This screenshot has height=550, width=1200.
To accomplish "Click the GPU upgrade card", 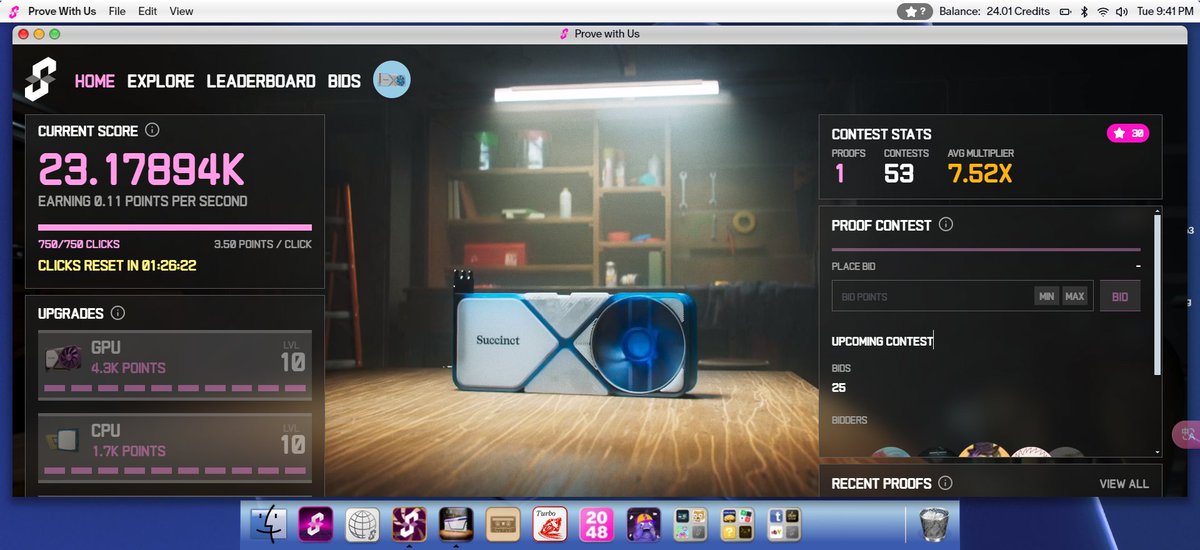I will coord(175,365).
